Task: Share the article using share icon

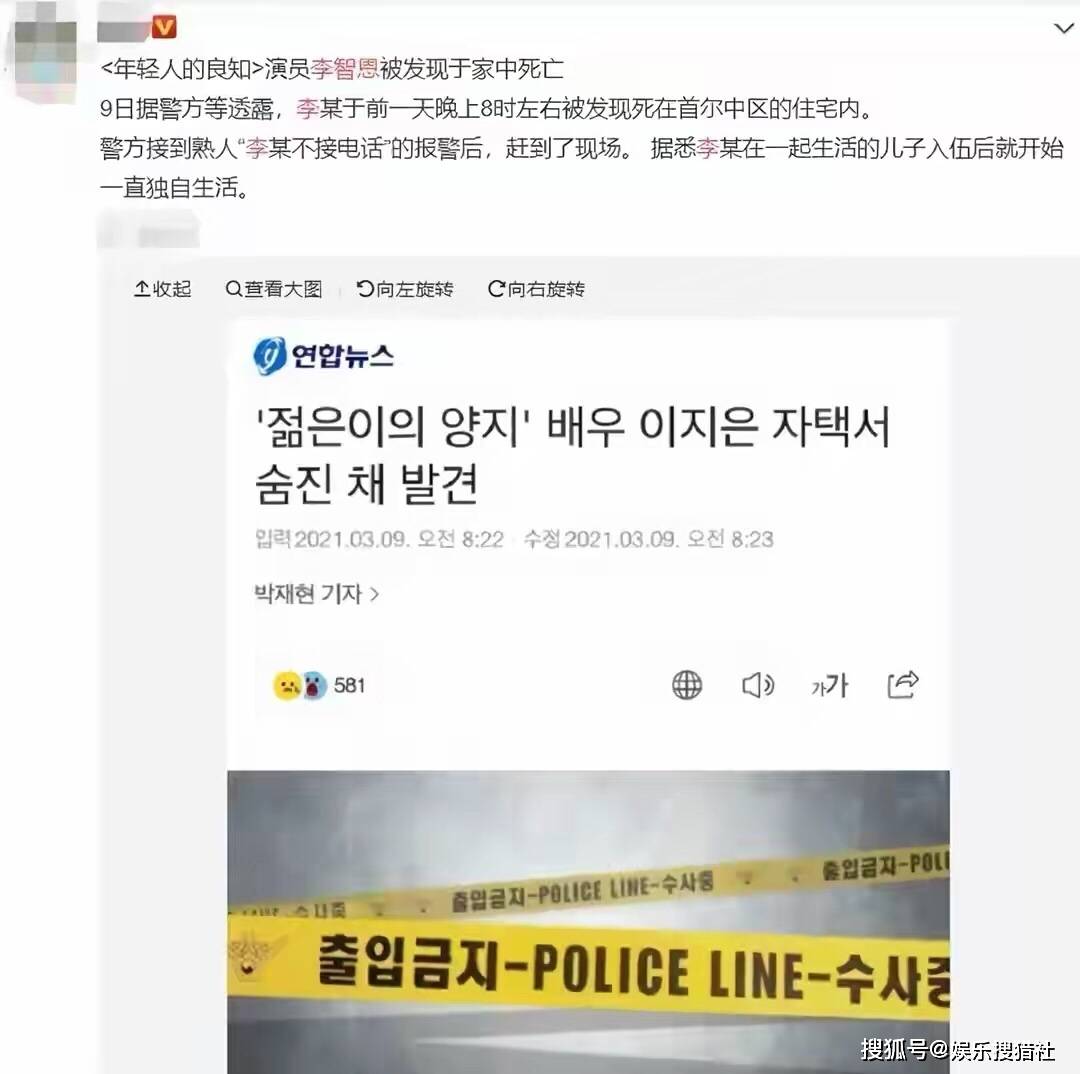Action: coord(902,684)
